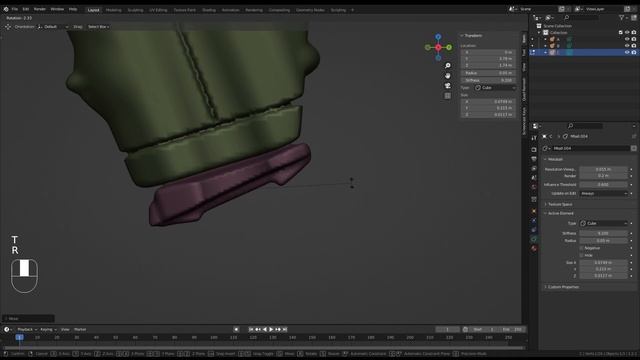This screenshot has width=640, height=360.
Task: Click the viewport navigation gizmo Z axis
Action: (x=438, y=37)
